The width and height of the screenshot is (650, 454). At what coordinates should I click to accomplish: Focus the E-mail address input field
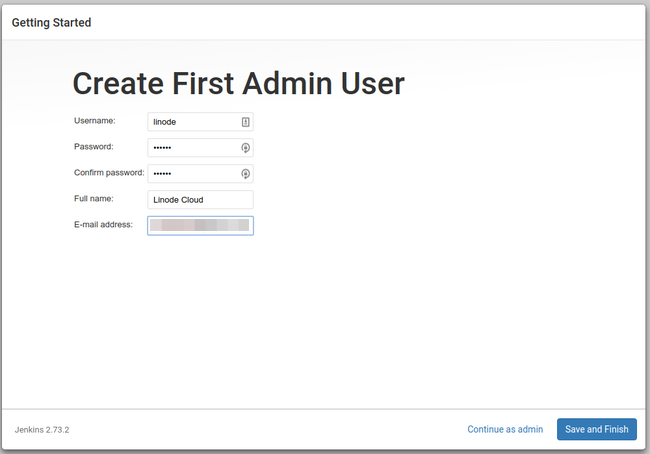tap(200, 226)
